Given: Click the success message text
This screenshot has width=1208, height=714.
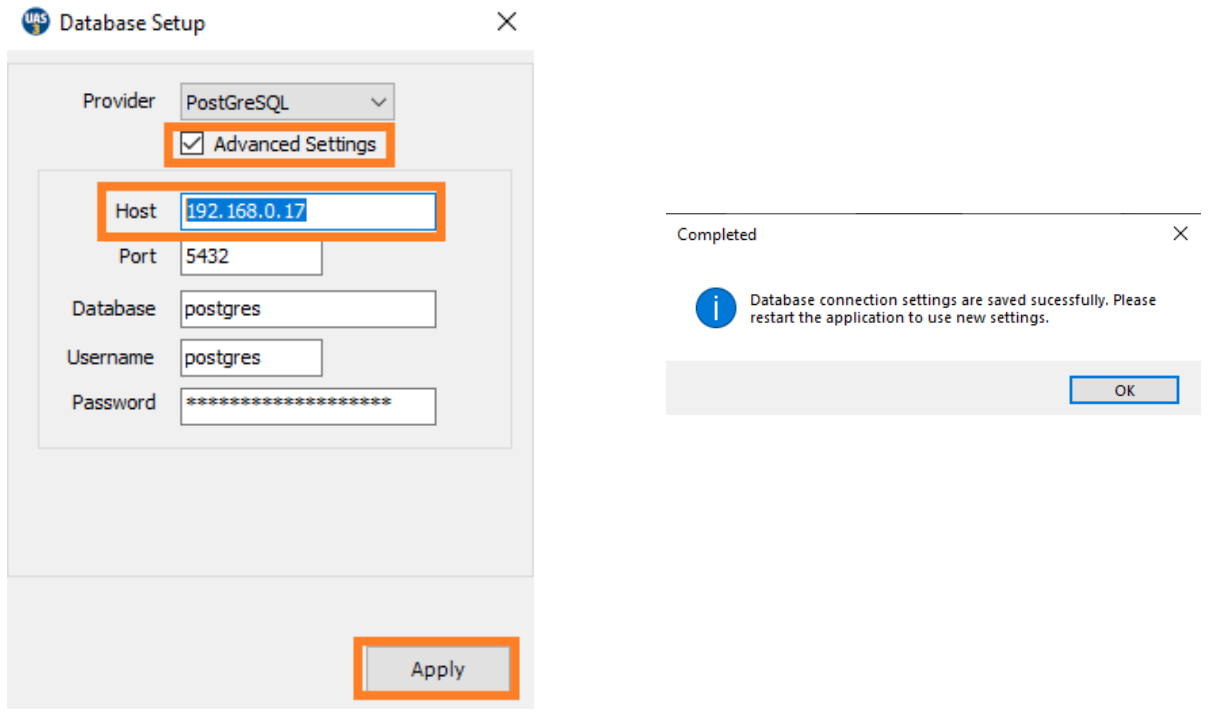Looking at the screenshot, I should coord(950,308).
